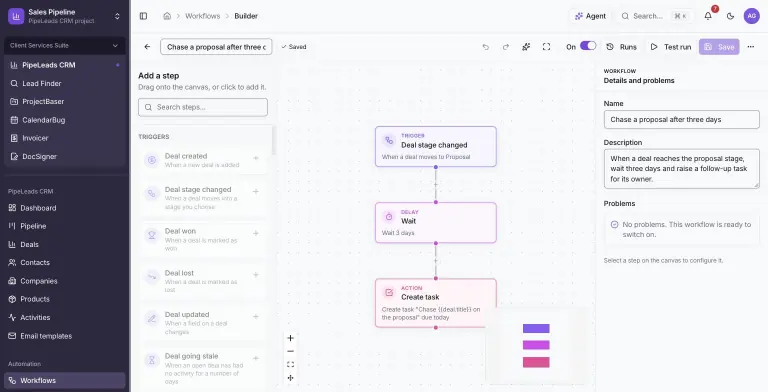Switch the workflow On toggle
Image resolution: width=768 pixels, height=392 pixels.
[588, 46]
